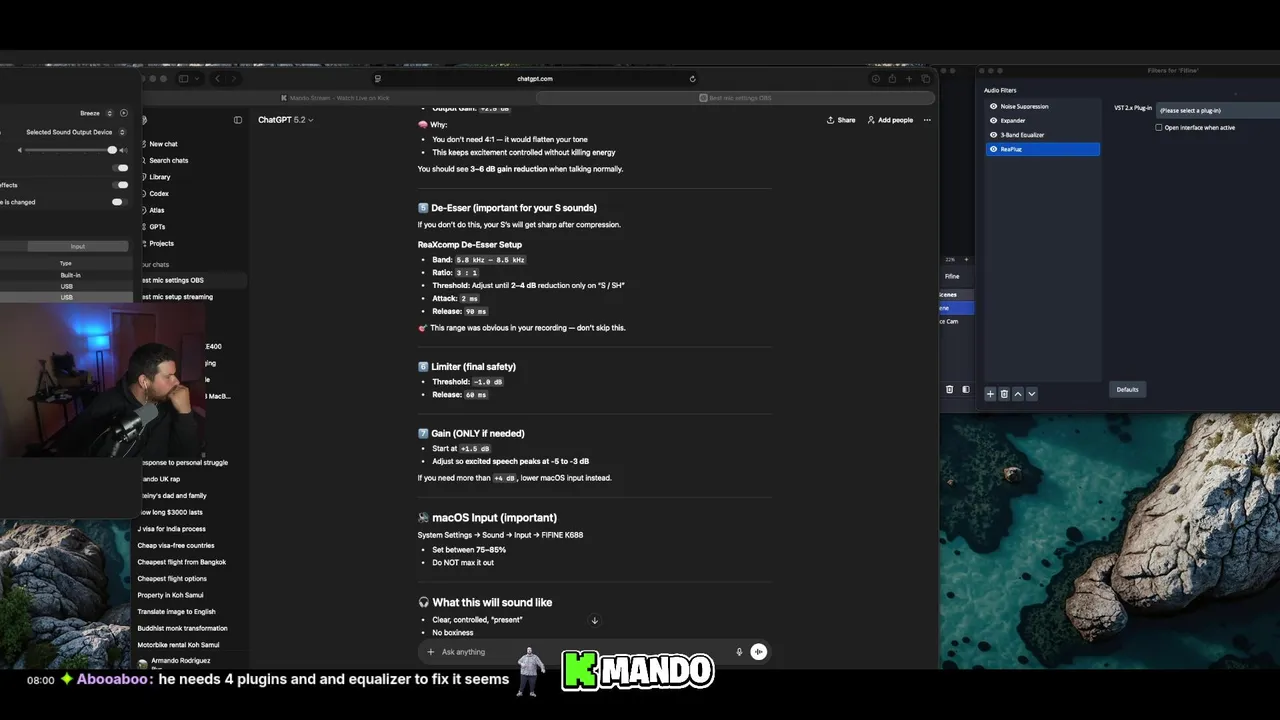The height and width of the screenshot is (720, 1280).
Task: Select the 3-Band Equalizer filter
Action: [1042, 134]
